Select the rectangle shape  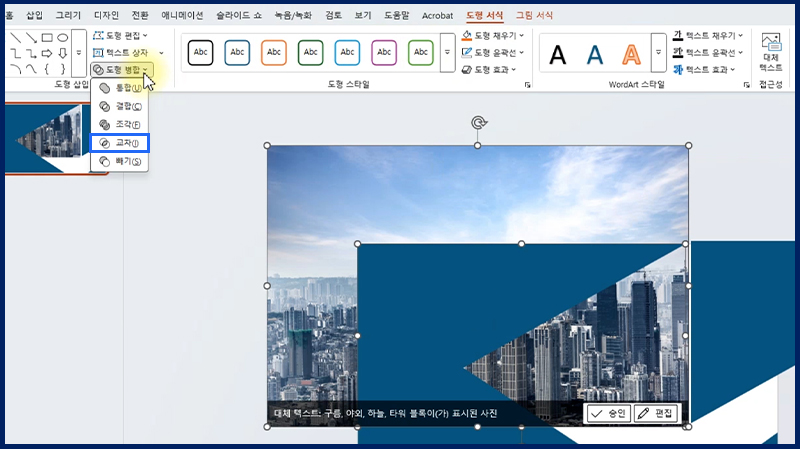[47, 38]
